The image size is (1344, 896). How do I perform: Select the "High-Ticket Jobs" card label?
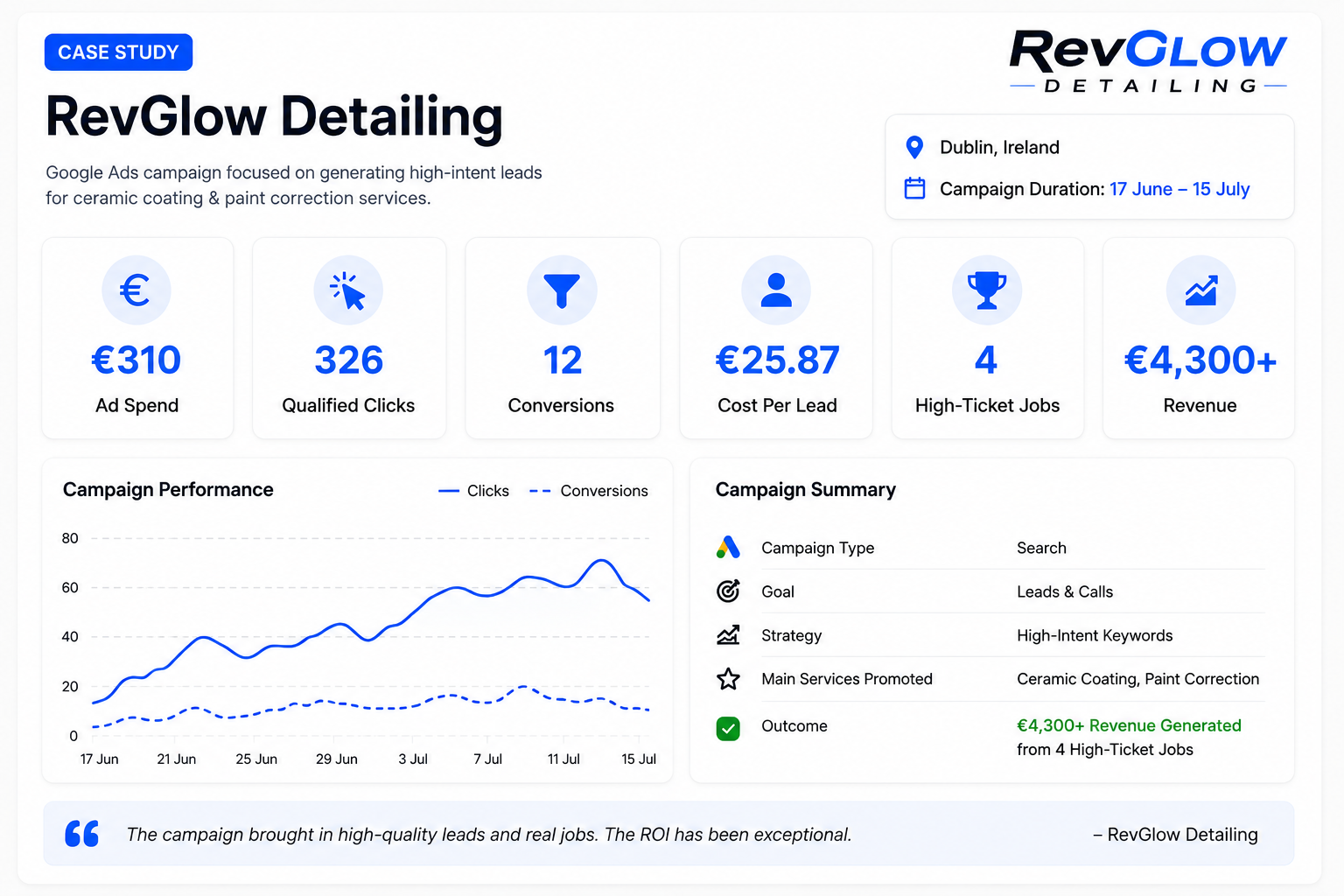(987, 405)
